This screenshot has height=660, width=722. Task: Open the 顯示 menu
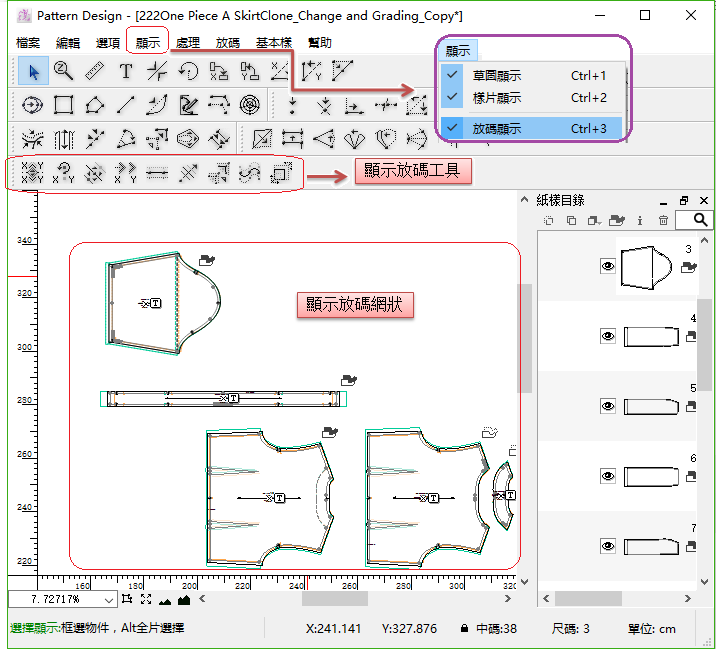tap(148, 43)
